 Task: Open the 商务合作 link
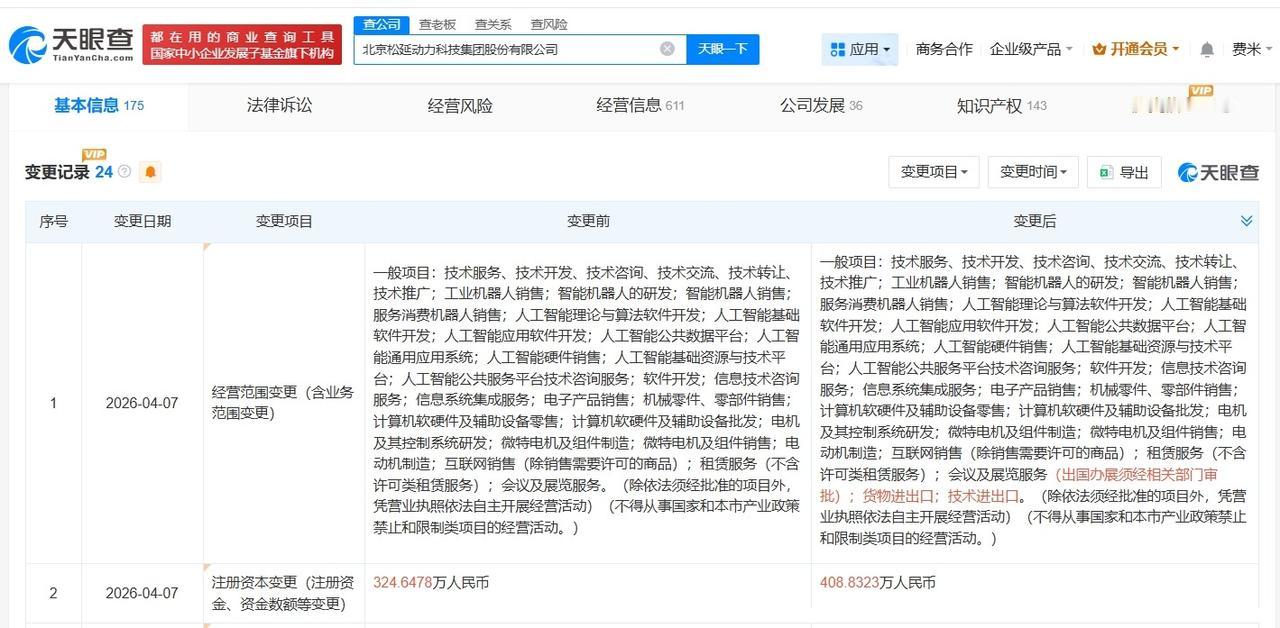pos(943,47)
